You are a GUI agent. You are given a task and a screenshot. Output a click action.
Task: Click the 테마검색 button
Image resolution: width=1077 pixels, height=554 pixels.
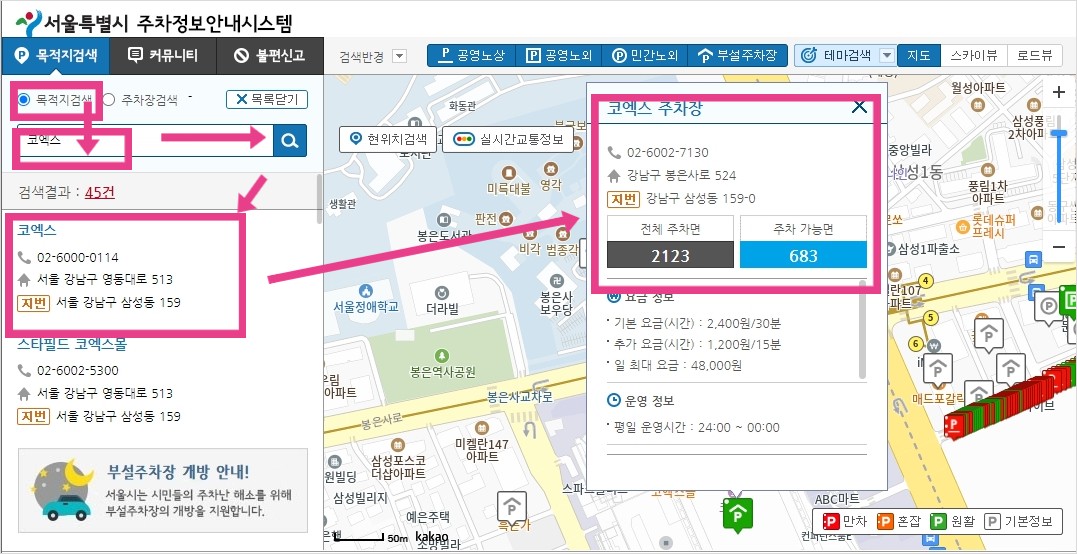(x=837, y=56)
